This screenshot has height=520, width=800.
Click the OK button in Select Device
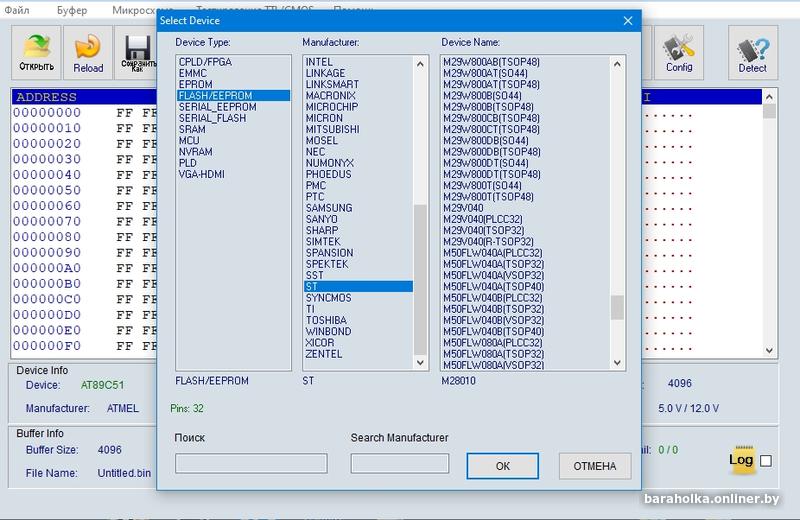503,466
